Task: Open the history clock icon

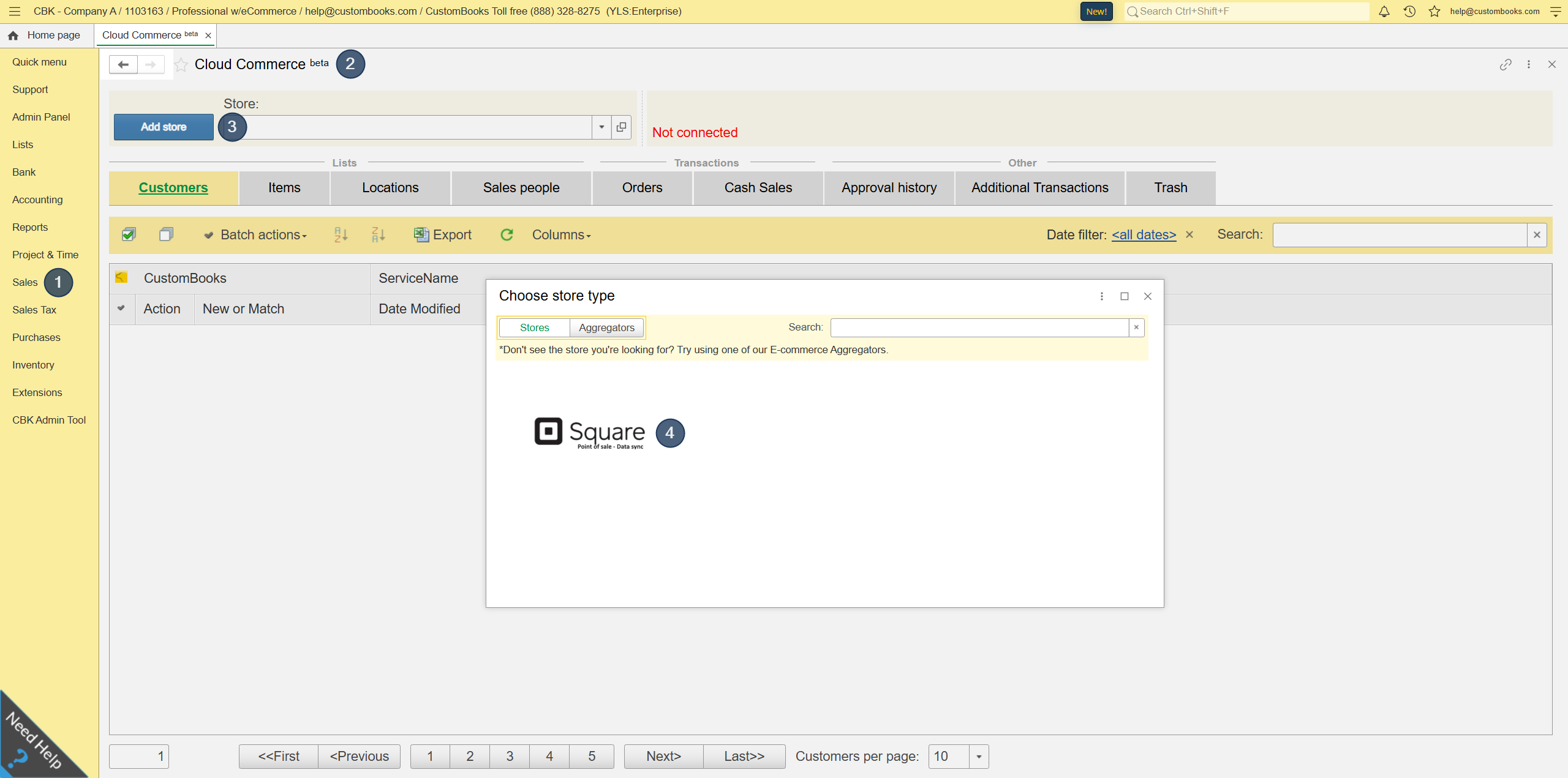Action: (1409, 11)
